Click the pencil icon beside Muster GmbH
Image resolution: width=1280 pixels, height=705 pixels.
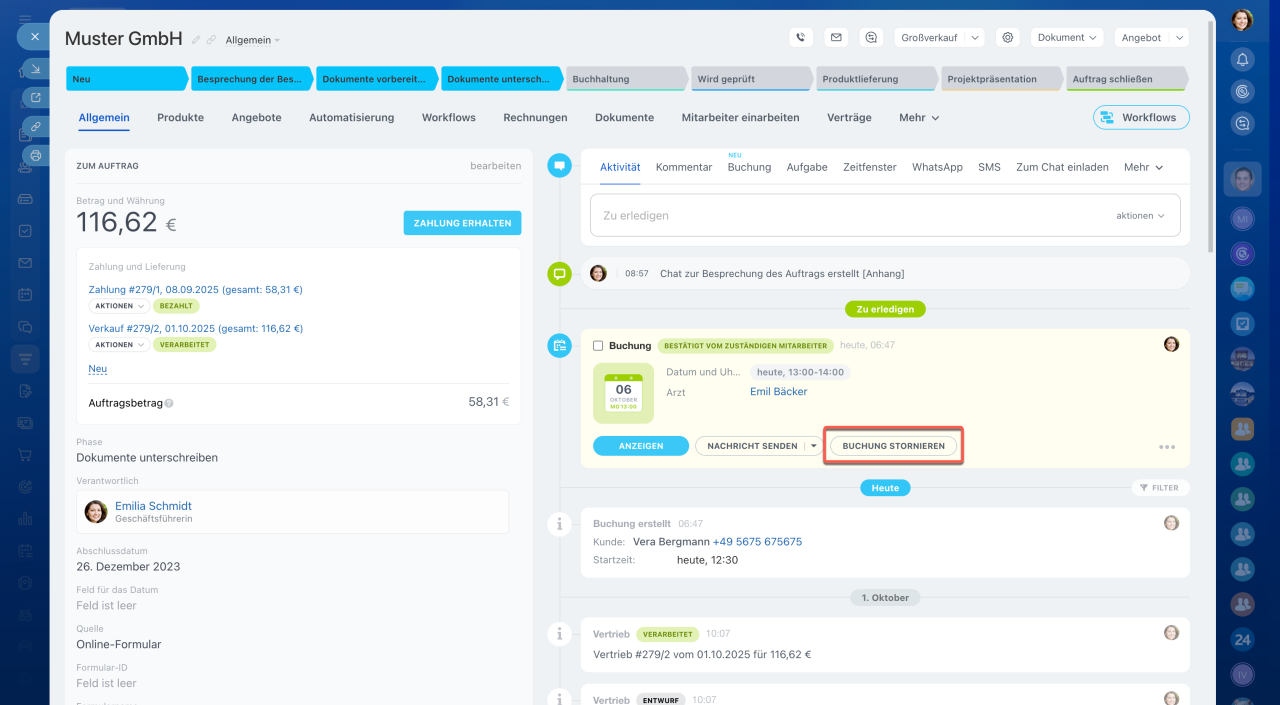(196, 40)
